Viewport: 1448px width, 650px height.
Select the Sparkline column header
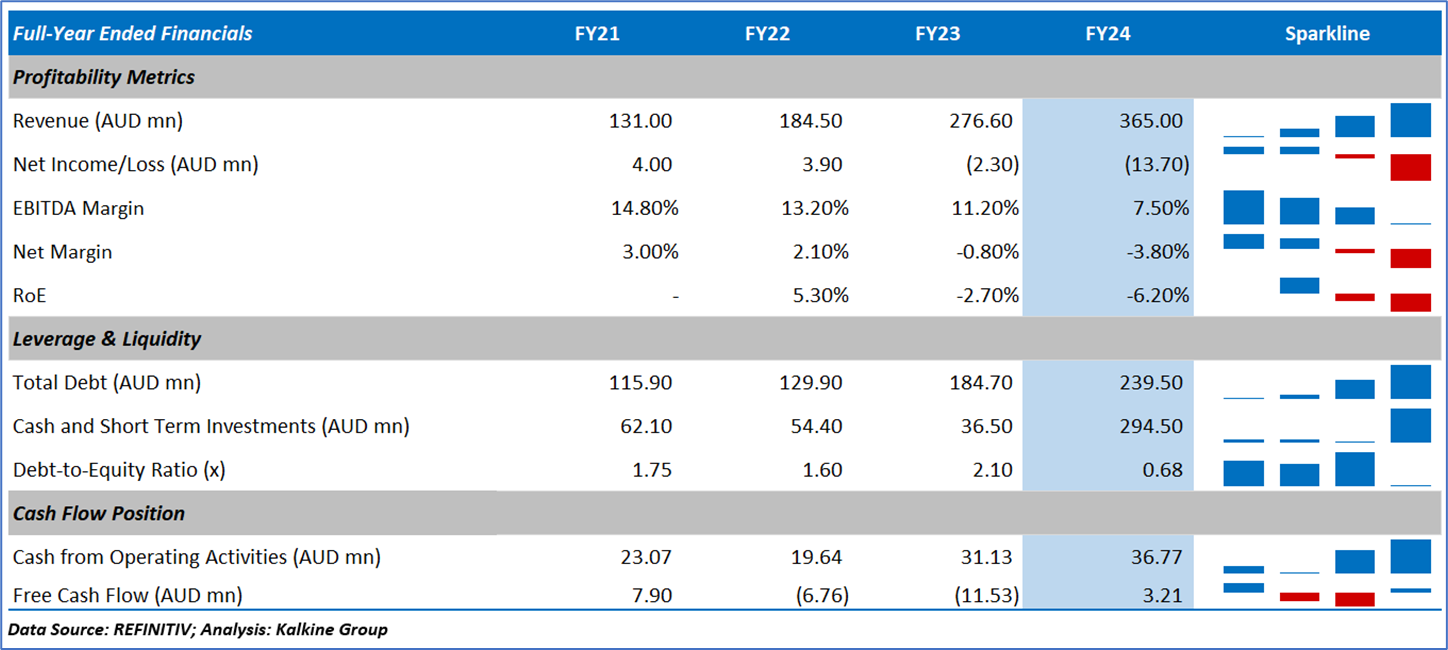point(1327,34)
